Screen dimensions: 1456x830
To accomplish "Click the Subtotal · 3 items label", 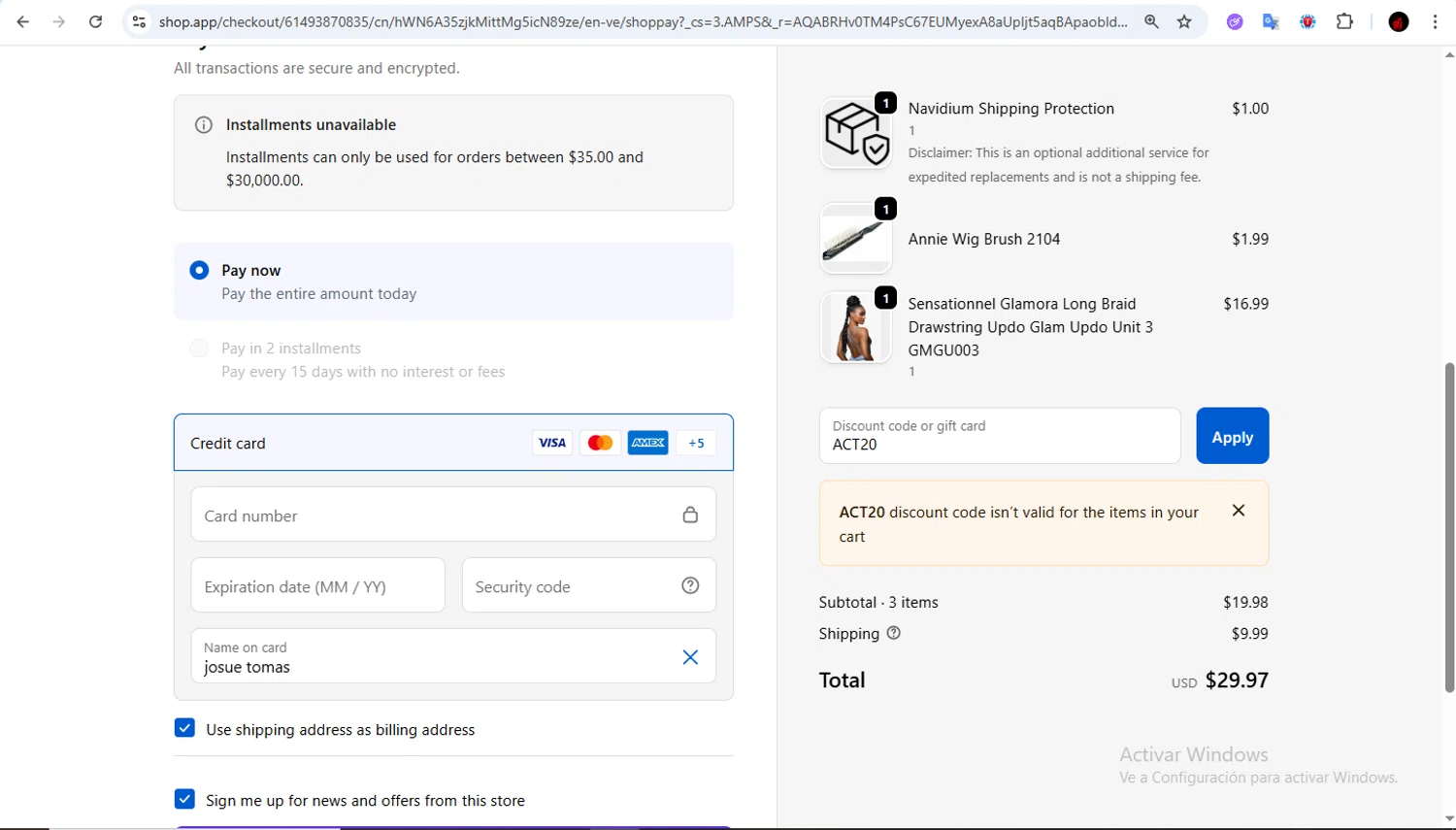I will [878, 602].
